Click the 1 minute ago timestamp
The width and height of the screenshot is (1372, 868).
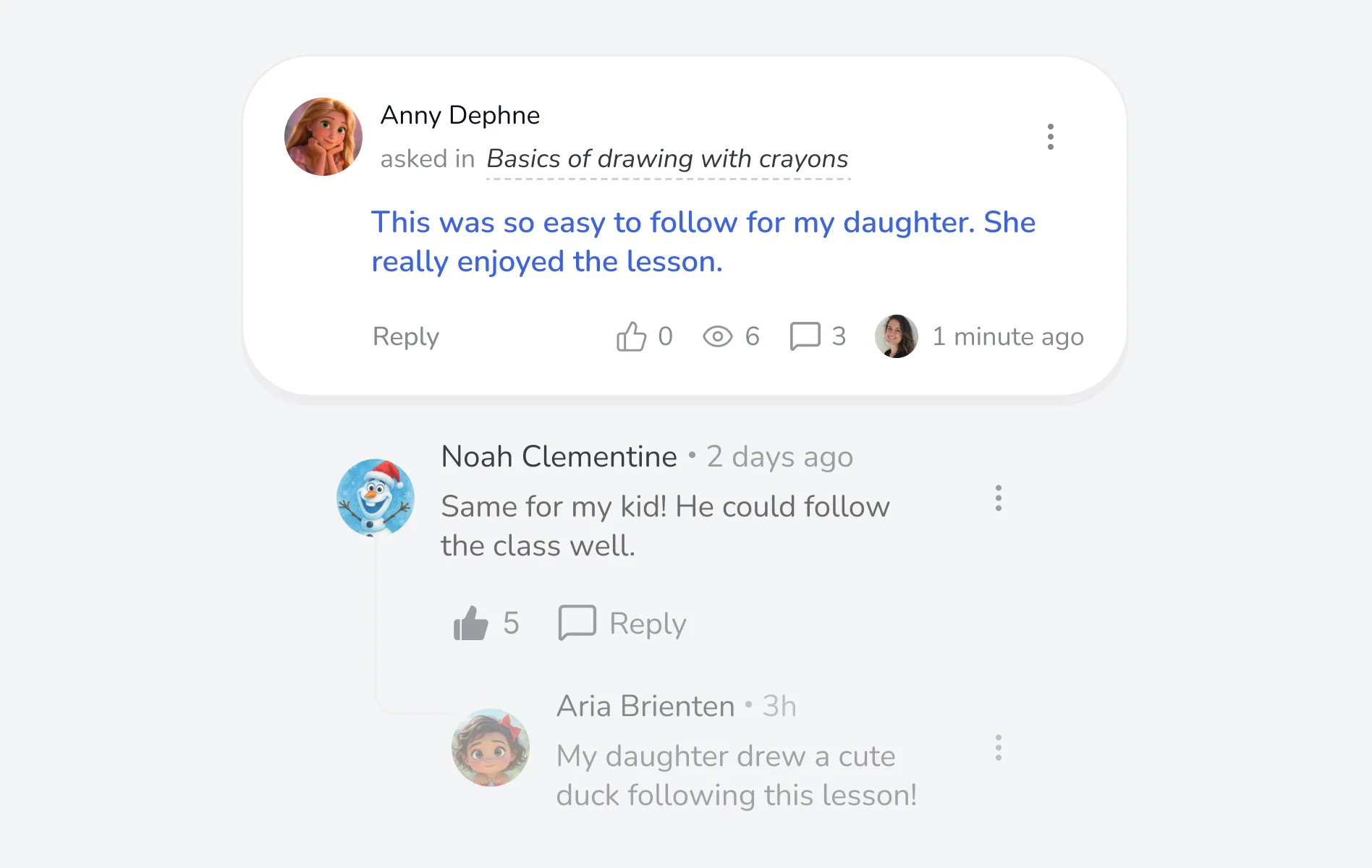1008,336
